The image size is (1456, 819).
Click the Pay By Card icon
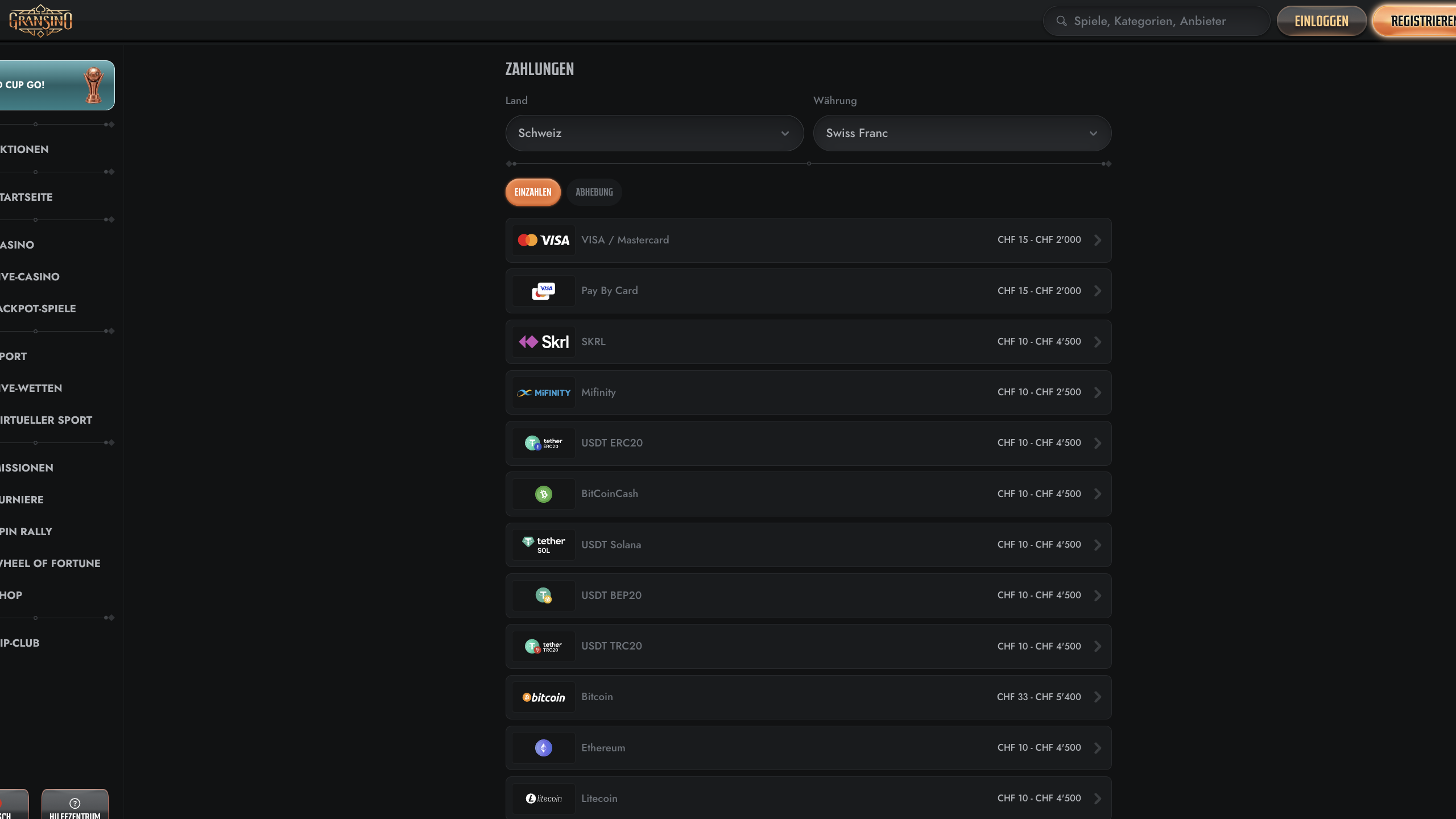tap(544, 291)
